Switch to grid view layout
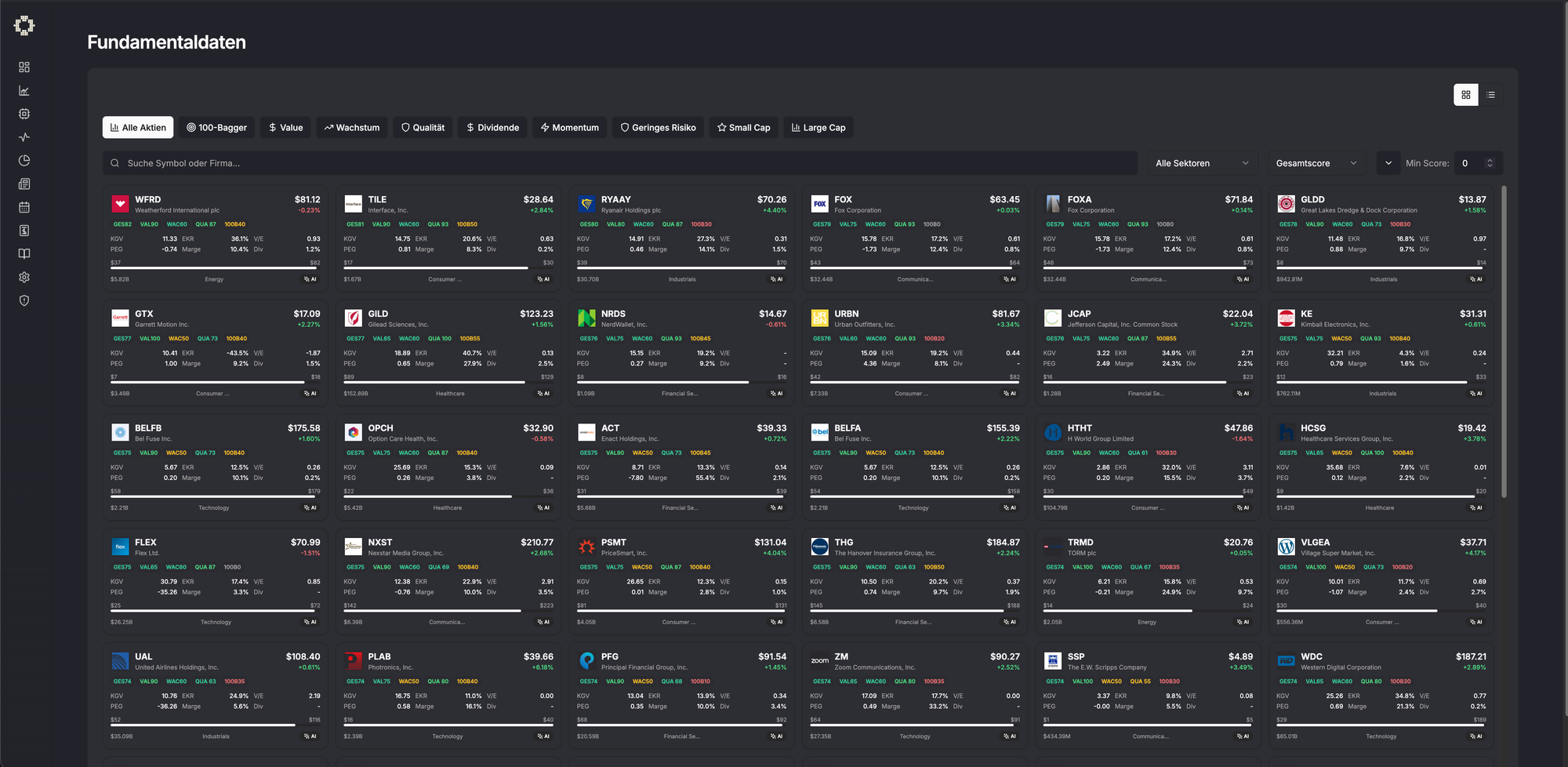 point(1465,95)
